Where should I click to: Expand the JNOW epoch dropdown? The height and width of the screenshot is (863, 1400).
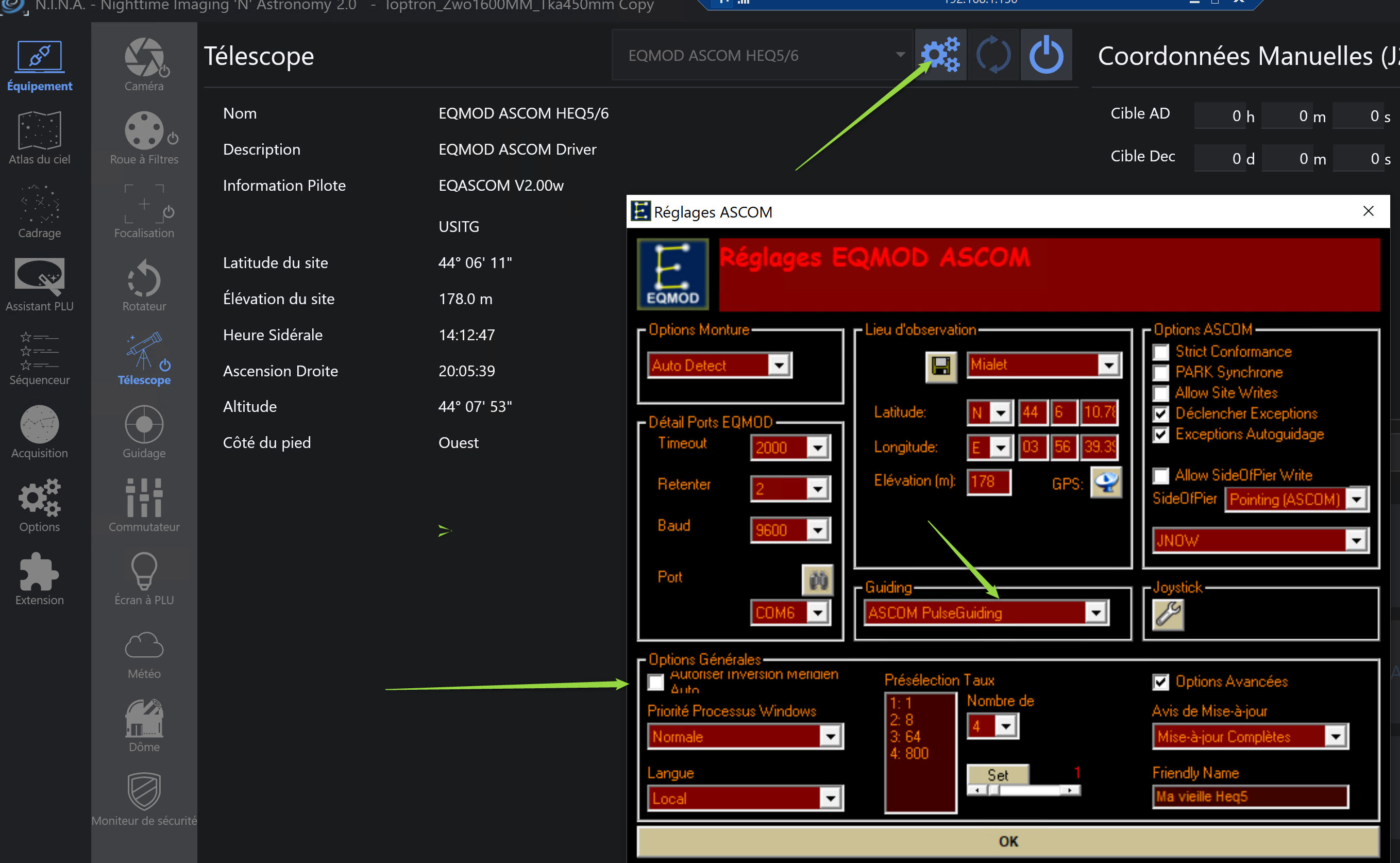1356,540
